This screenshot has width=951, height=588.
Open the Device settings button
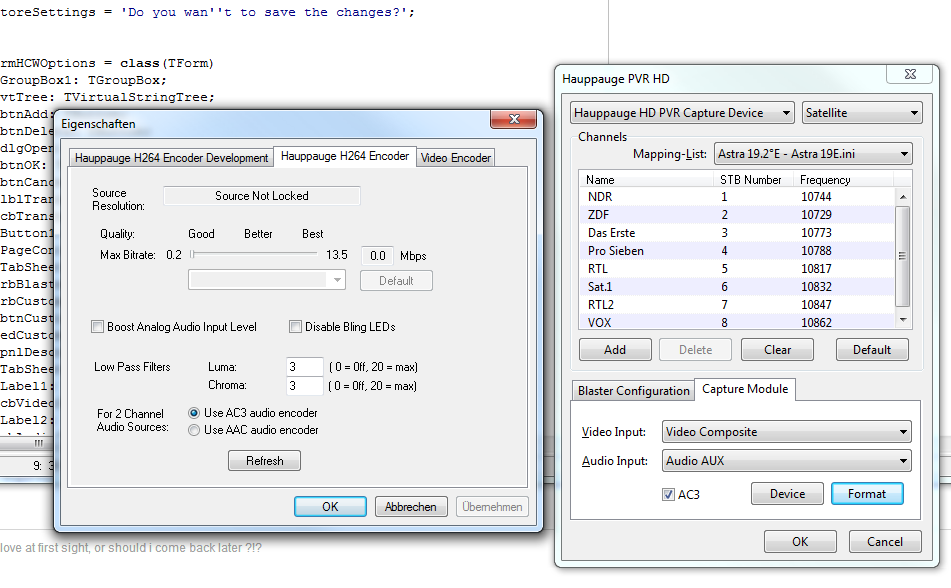click(787, 494)
